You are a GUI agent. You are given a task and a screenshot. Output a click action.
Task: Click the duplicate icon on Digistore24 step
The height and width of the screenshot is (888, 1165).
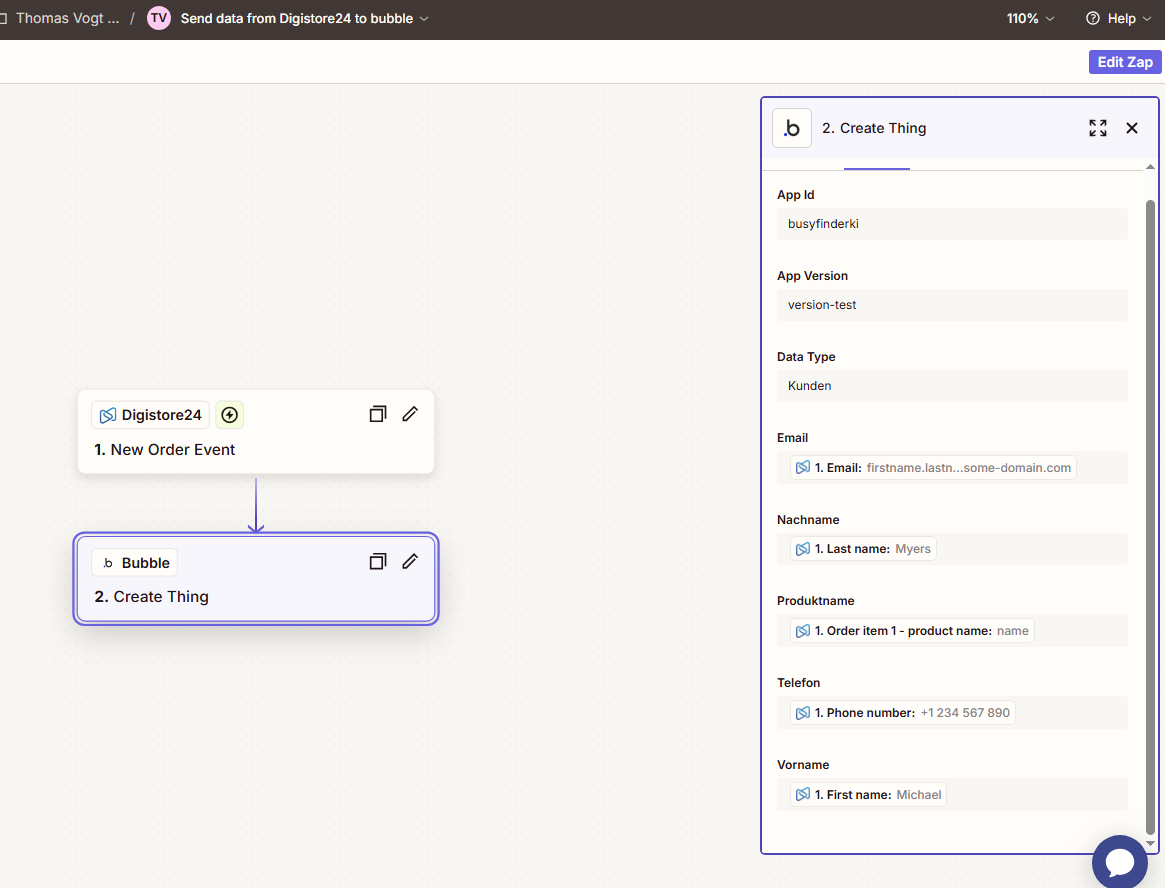(x=377, y=414)
